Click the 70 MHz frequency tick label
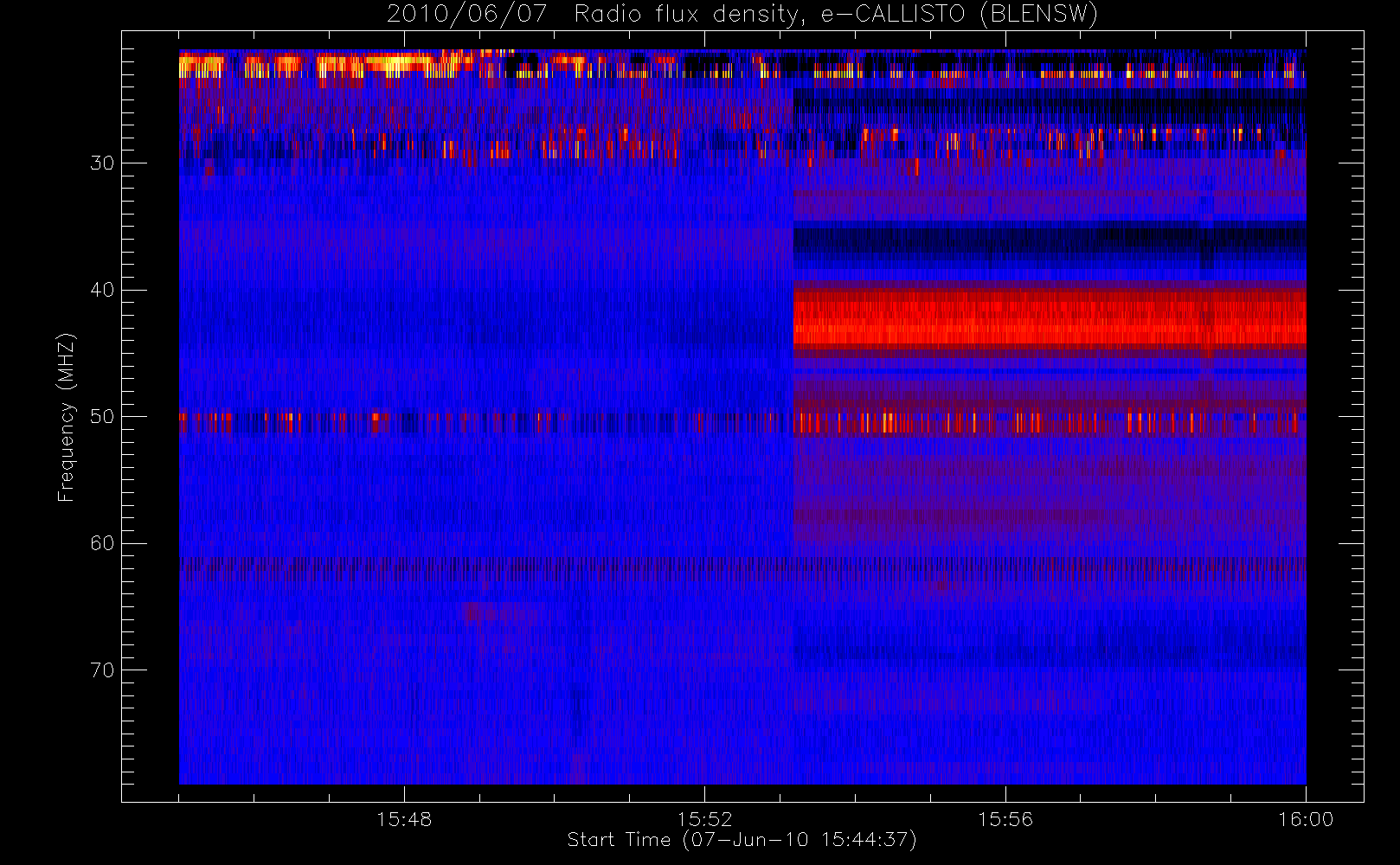The height and width of the screenshot is (865, 1400). (102, 670)
